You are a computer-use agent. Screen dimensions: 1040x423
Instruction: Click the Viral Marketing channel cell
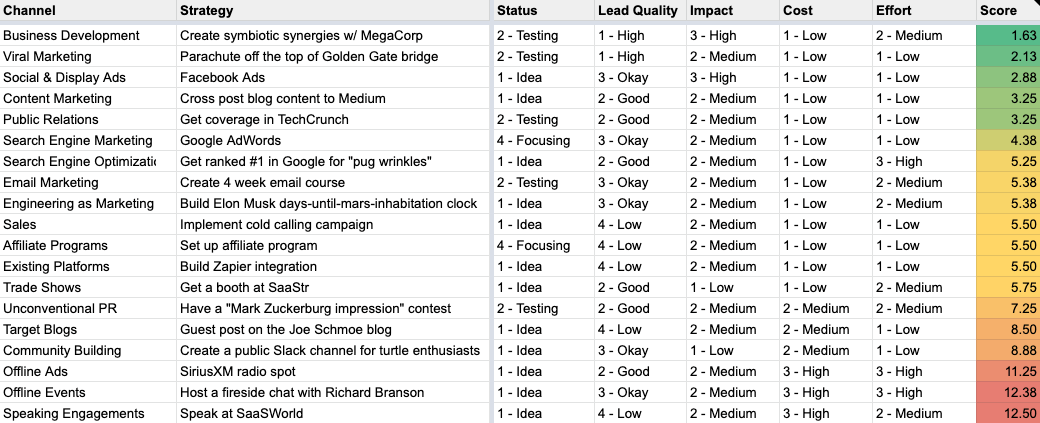[x=47, y=56]
